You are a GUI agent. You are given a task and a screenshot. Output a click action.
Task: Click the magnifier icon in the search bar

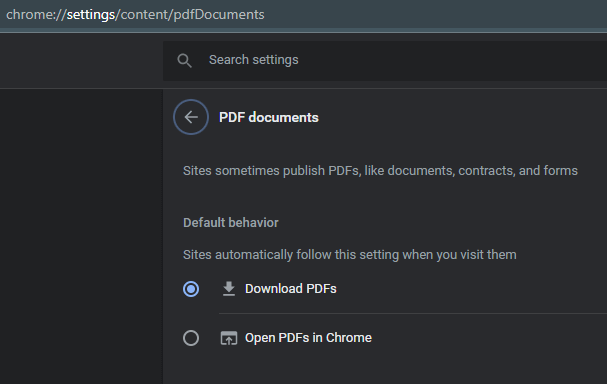click(x=184, y=61)
